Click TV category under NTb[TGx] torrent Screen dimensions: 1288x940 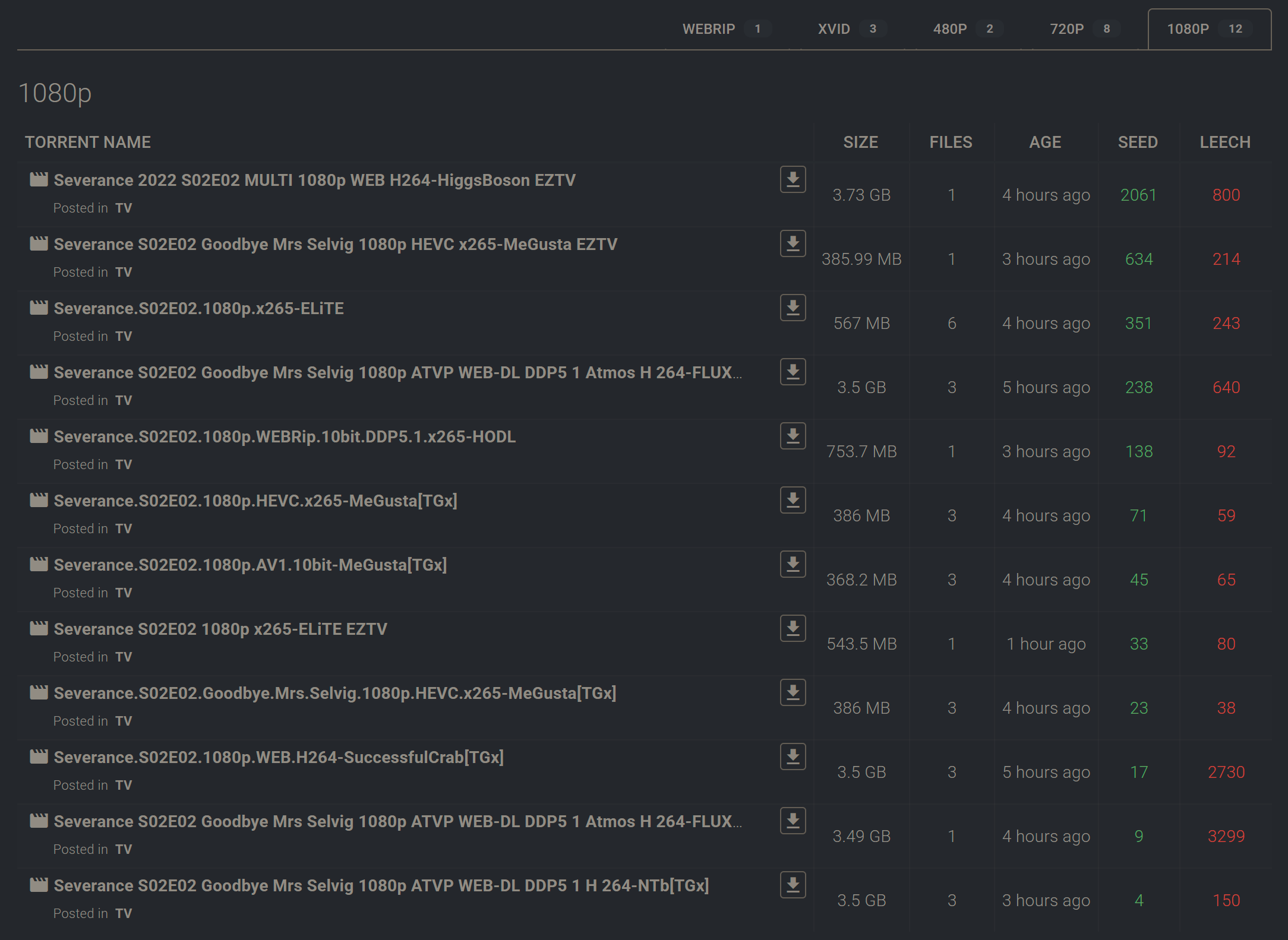124,913
